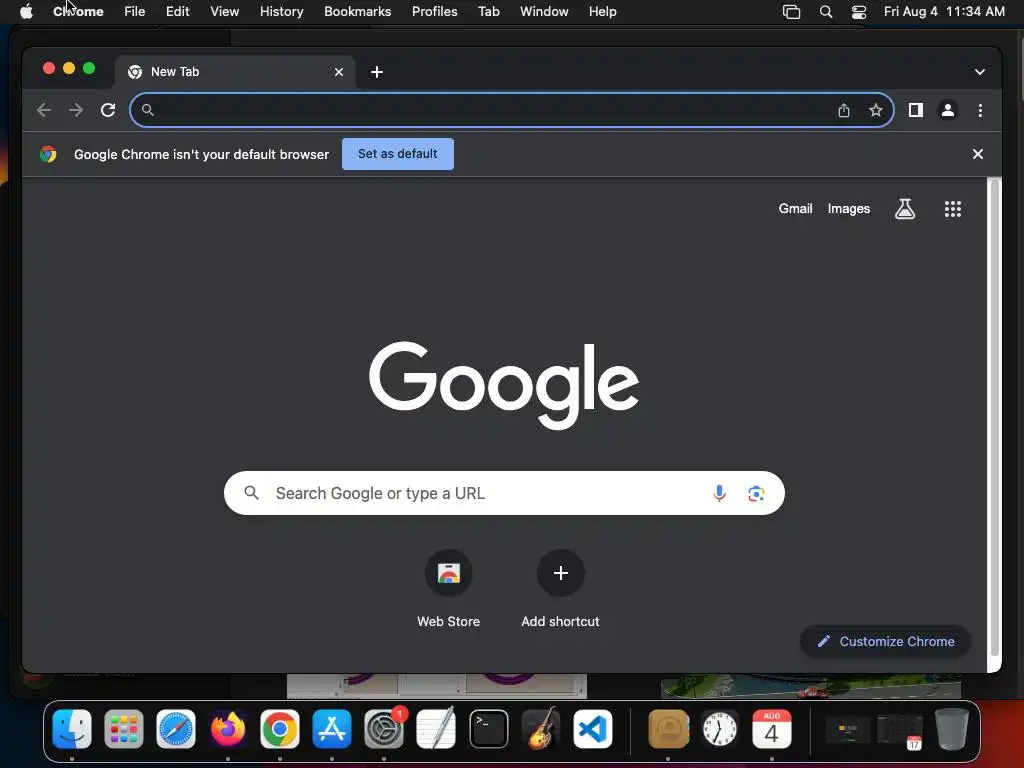Bookmark this tab with star icon
The image size is (1024, 768).
(x=876, y=110)
